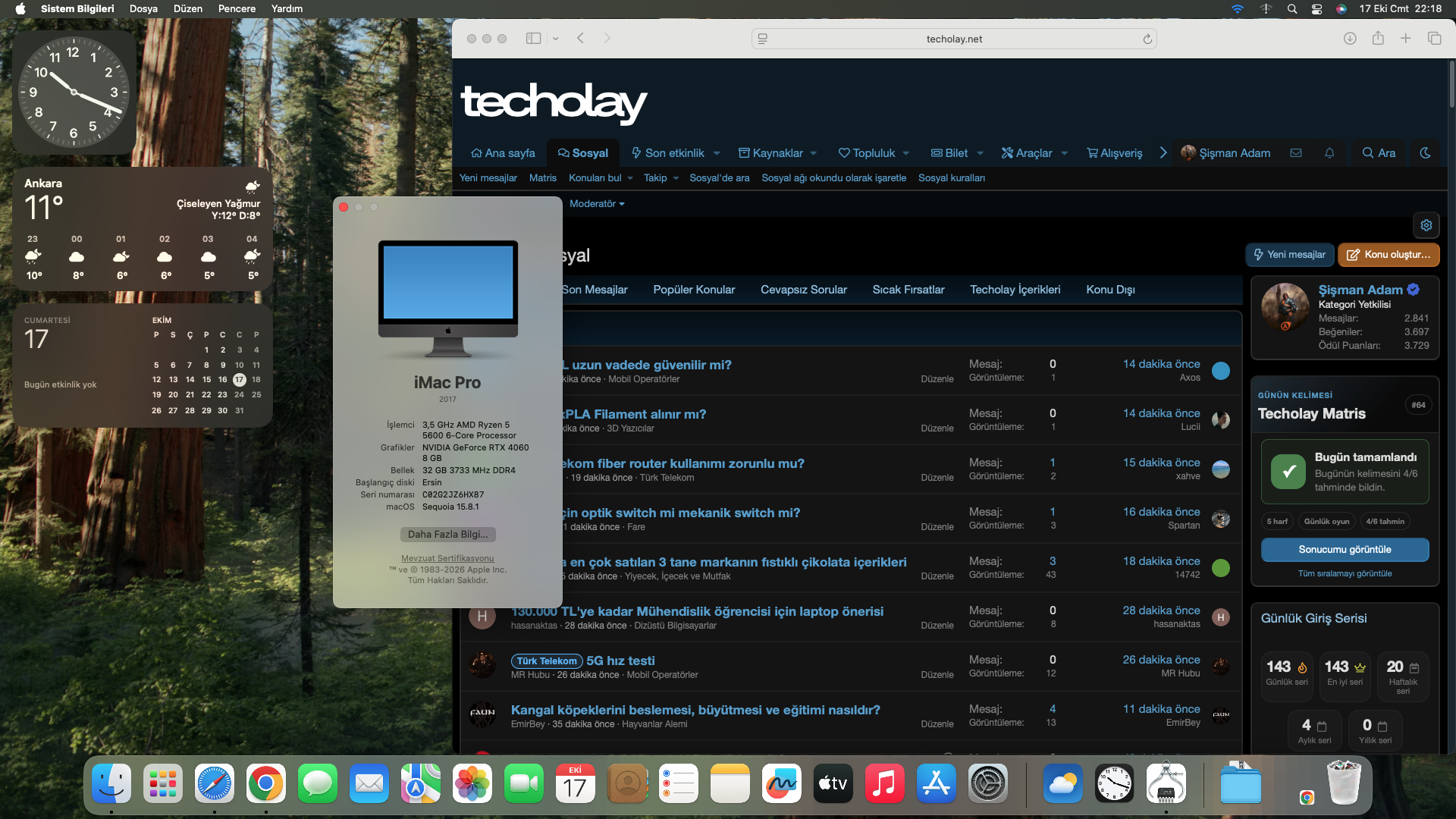Click Sonucumu görüntüle button
Image resolution: width=1456 pixels, height=819 pixels.
pos(1345,550)
